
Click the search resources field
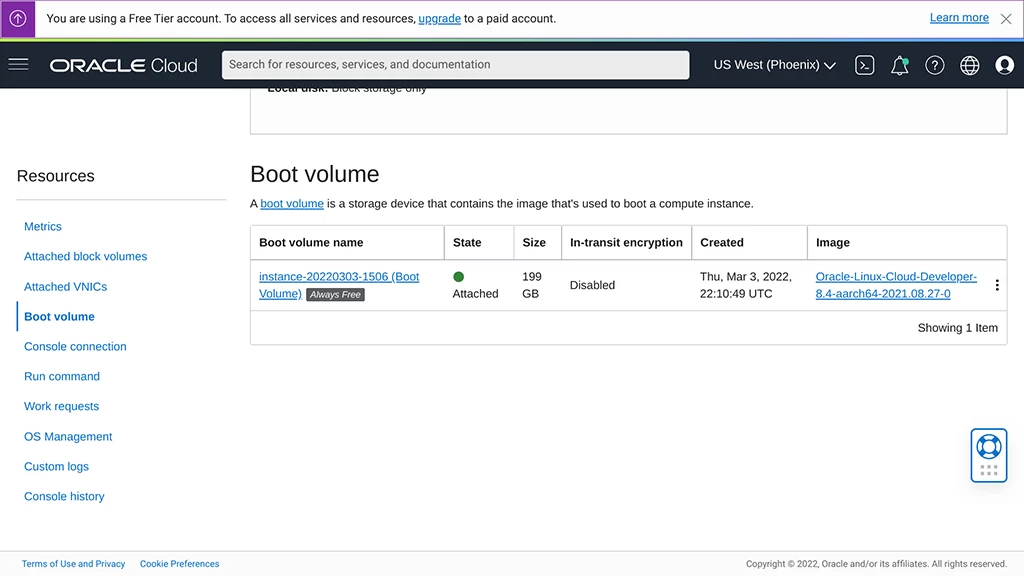[455, 65]
